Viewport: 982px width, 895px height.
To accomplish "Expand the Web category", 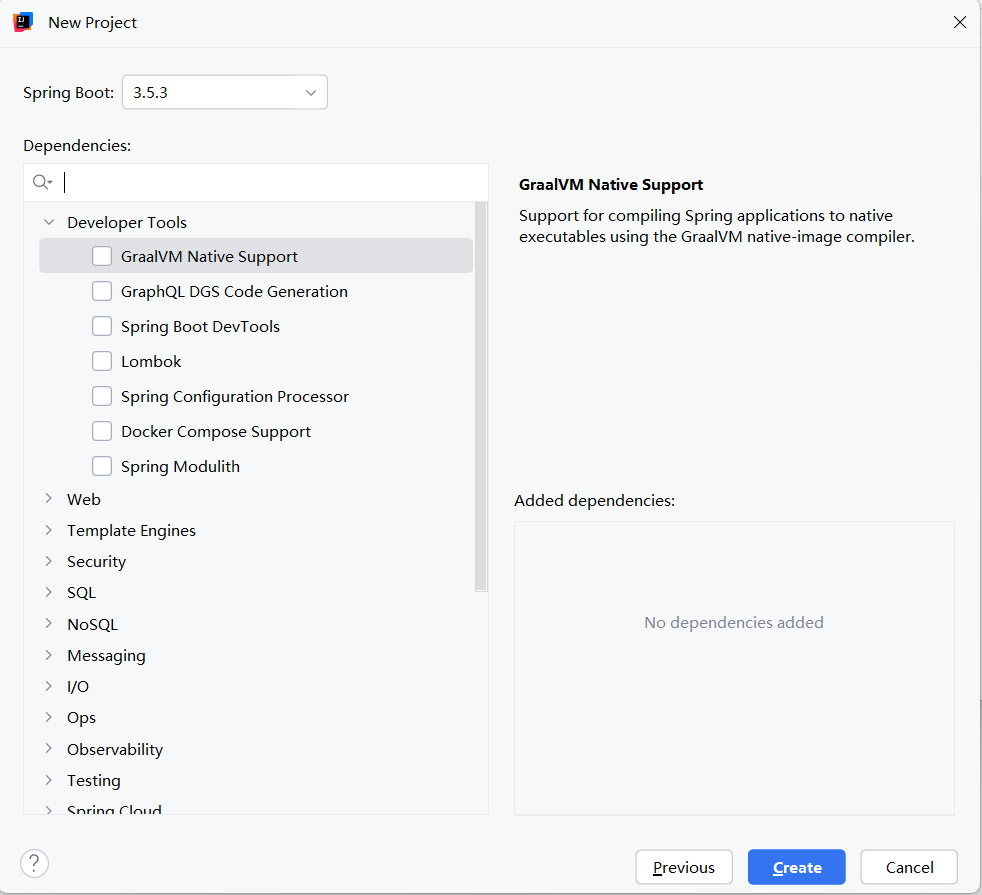I will coord(49,499).
